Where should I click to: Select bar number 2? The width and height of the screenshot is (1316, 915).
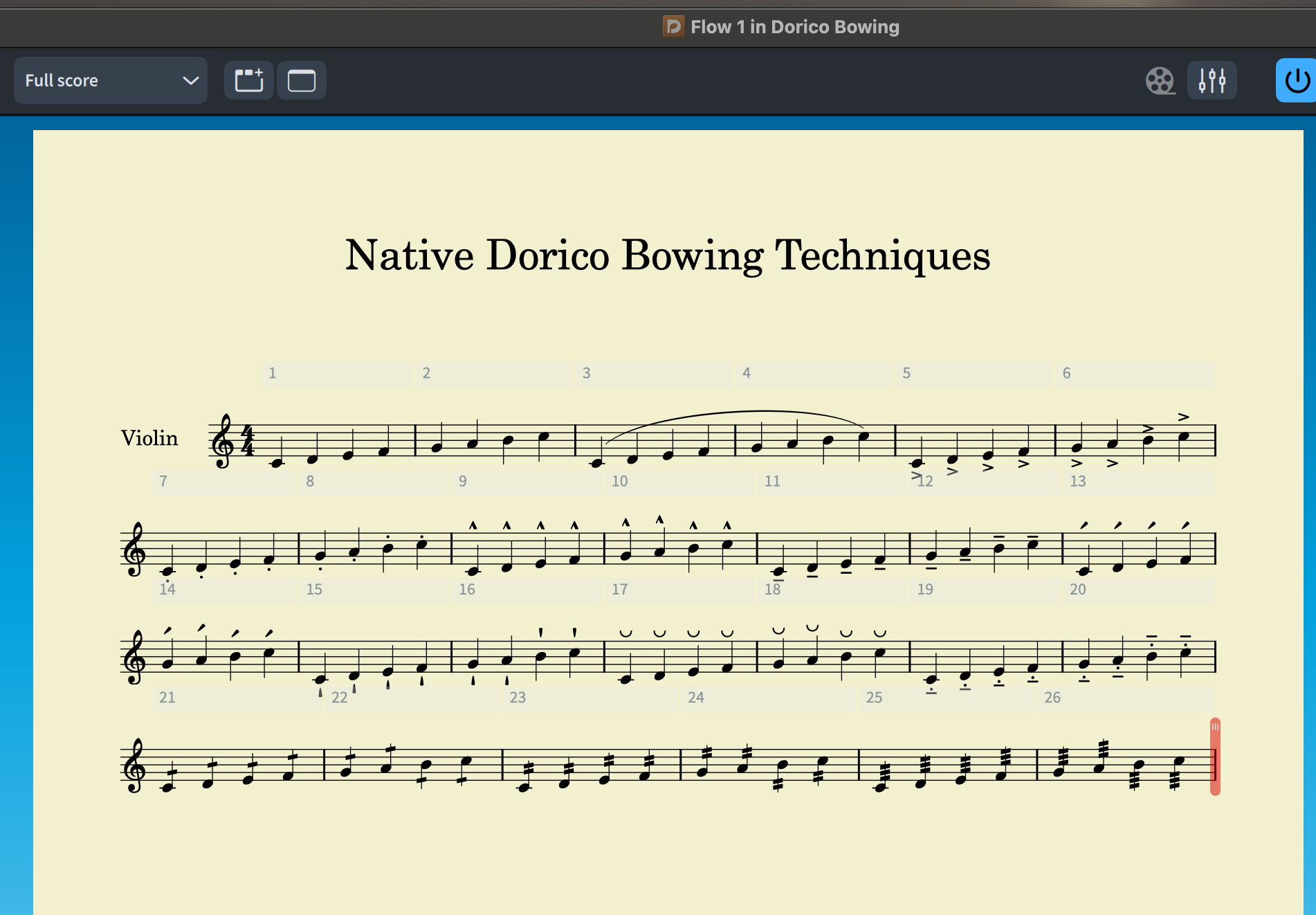tap(426, 373)
